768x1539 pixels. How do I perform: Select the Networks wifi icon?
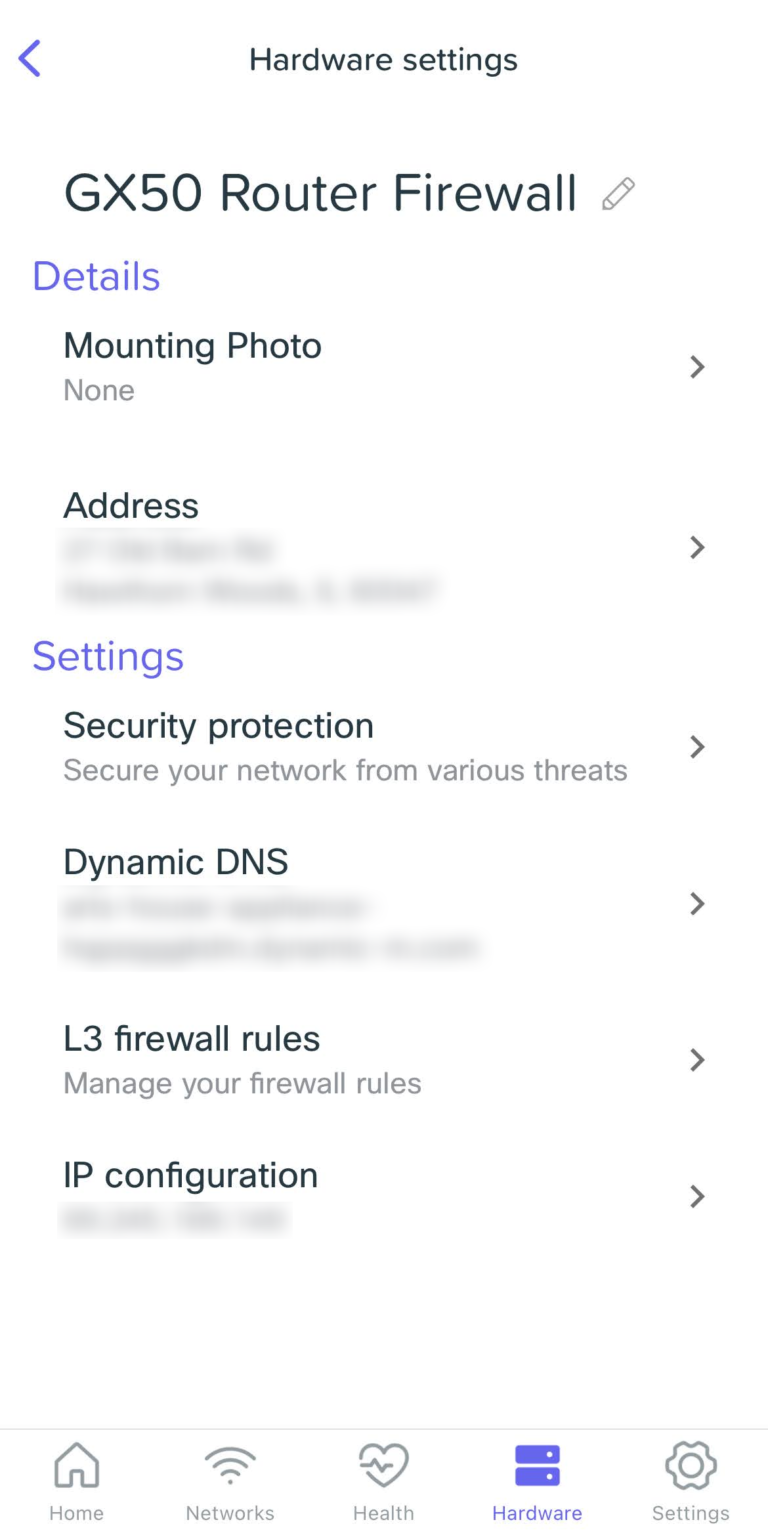230,1465
